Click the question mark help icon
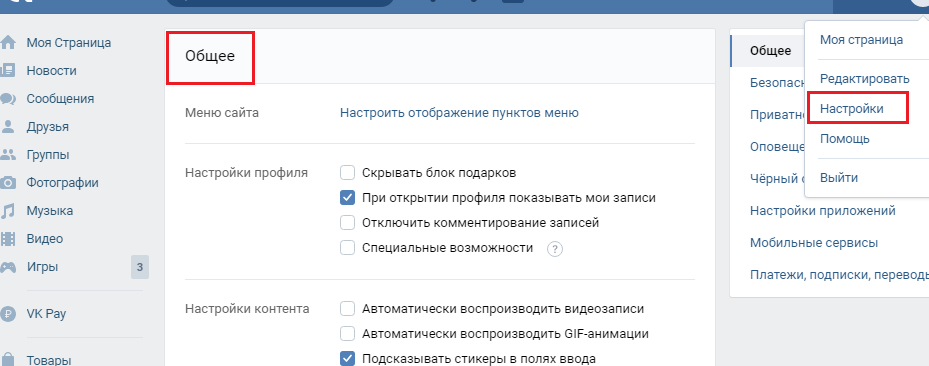Viewport: 929px width, 366px height. coord(555,249)
